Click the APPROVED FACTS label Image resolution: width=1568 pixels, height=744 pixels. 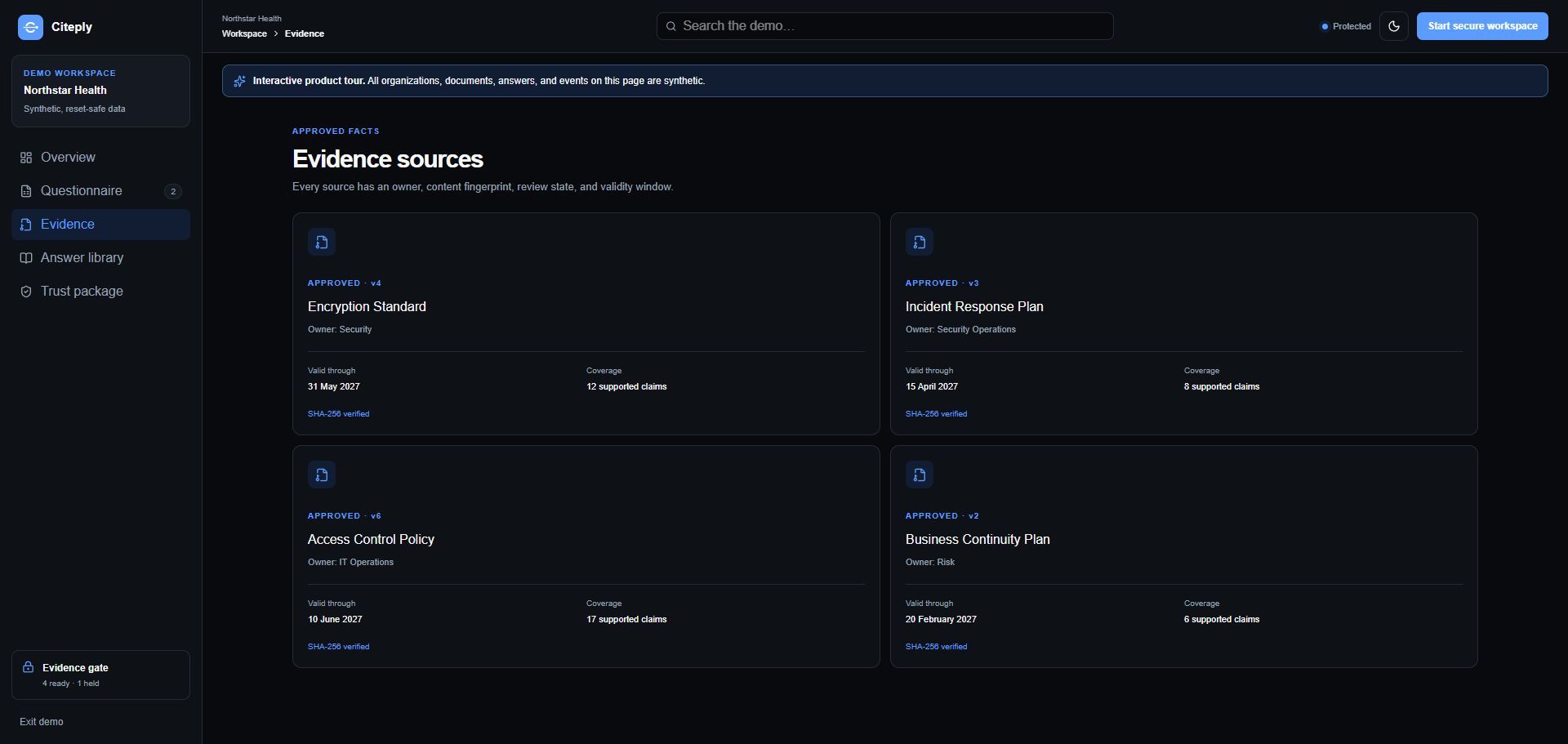pyautogui.click(x=336, y=131)
